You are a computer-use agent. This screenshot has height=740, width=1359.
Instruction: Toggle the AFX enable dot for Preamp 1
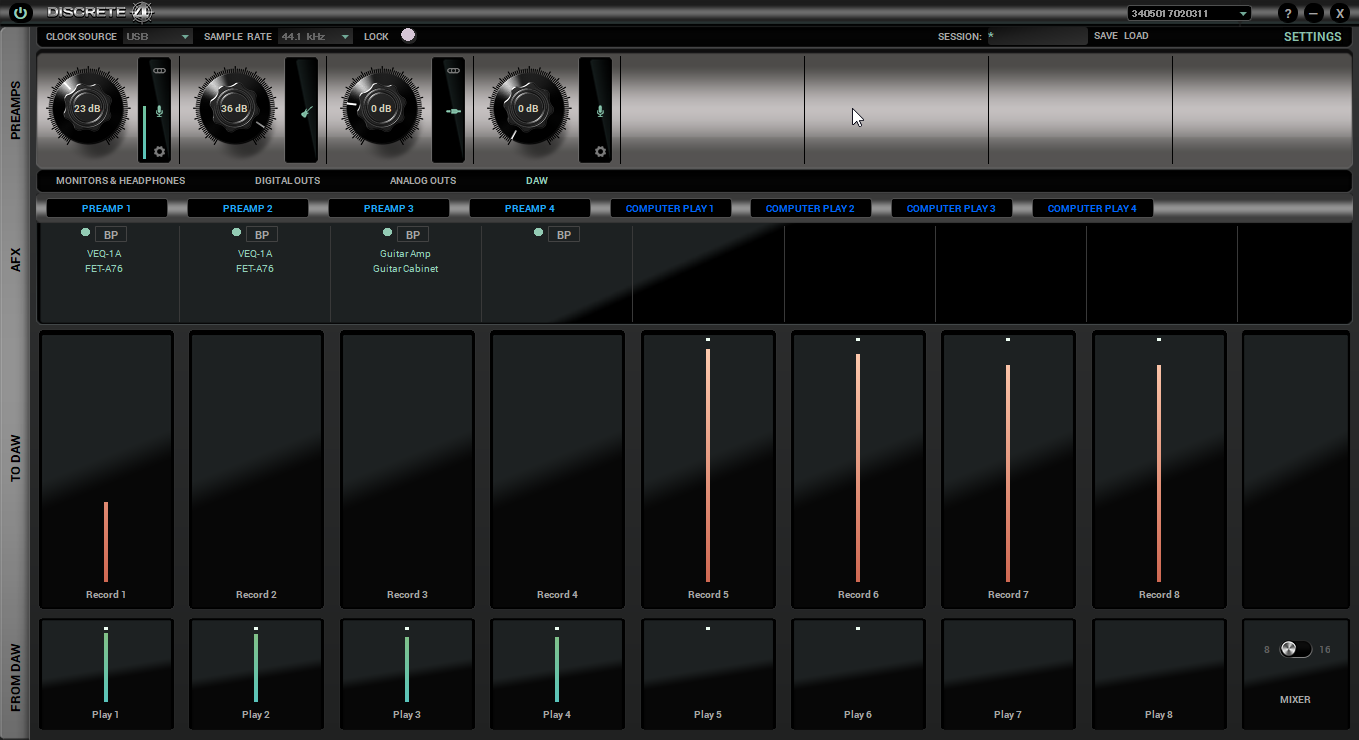click(85, 232)
